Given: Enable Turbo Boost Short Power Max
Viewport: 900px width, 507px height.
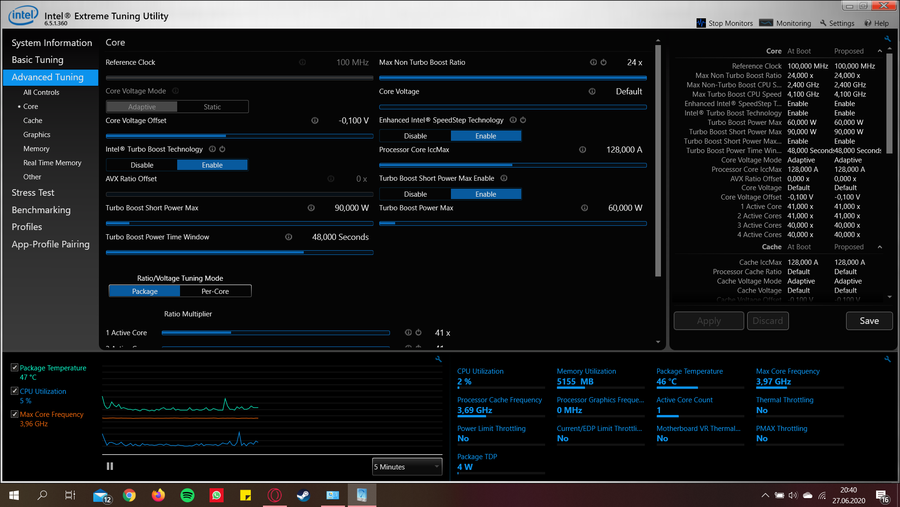Looking at the screenshot, I should [486, 194].
